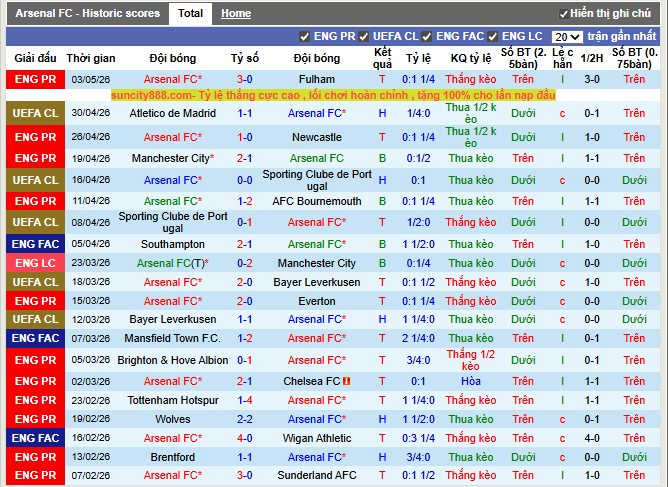Uncheck the UEFA CL league filter
The image size is (668, 487).
(x=363, y=37)
